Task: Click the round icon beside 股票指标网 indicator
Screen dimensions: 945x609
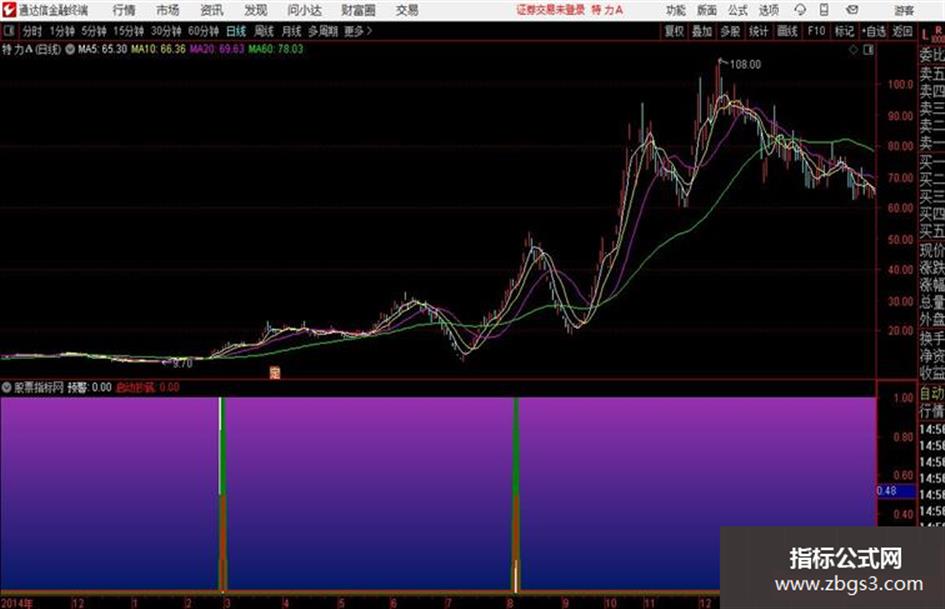Action: (7, 387)
